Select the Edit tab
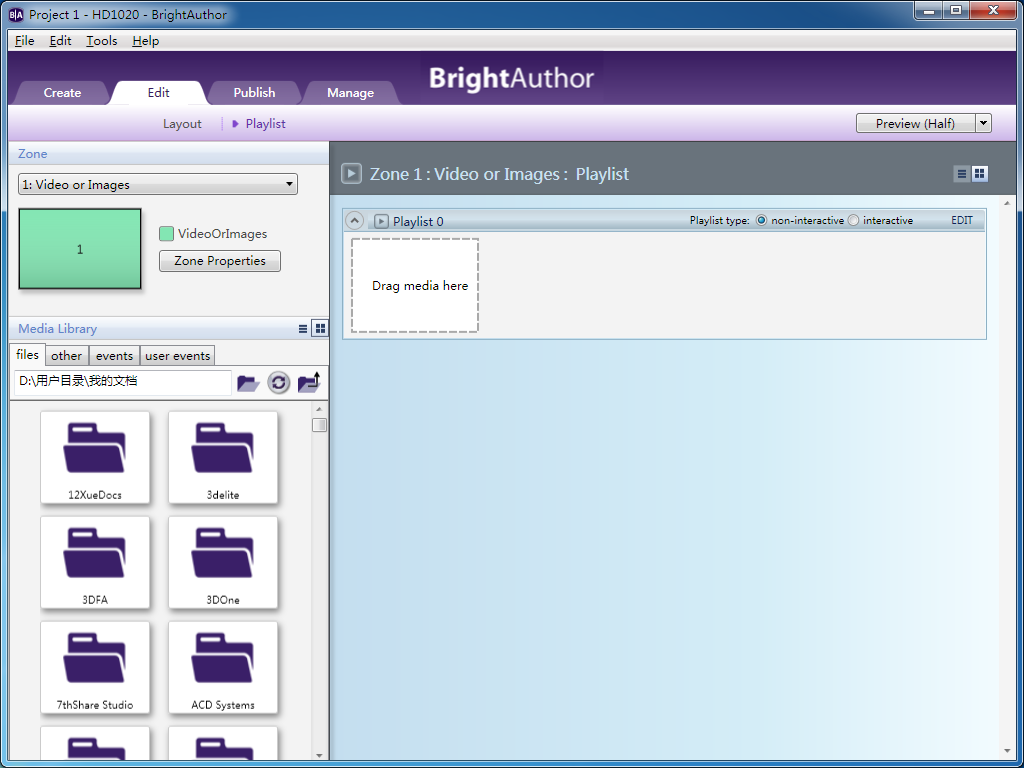1024x768 pixels. [x=158, y=93]
